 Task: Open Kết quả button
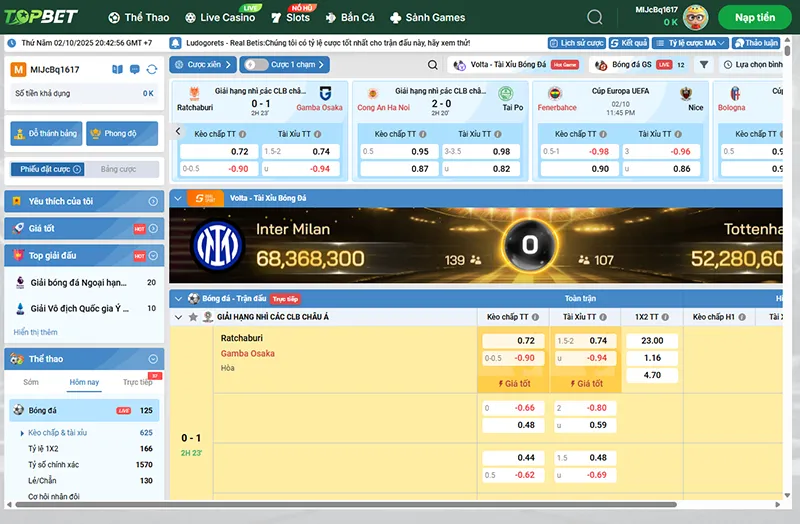(629, 43)
